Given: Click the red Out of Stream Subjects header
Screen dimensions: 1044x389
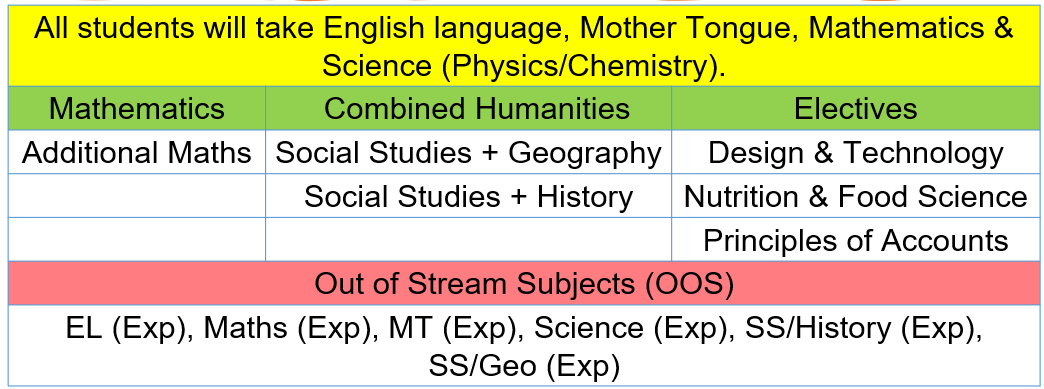Looking at the screenshot, I should click(524, 283).
